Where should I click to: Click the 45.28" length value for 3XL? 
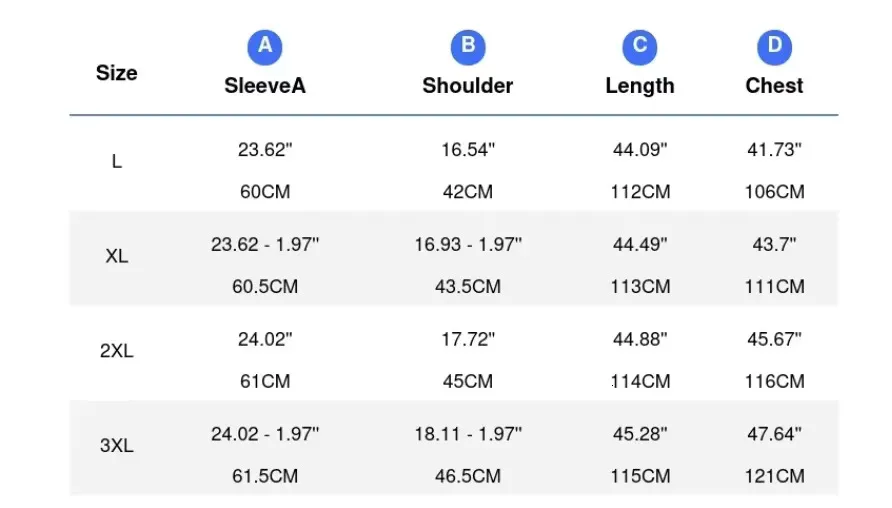[x=639, y=434]
